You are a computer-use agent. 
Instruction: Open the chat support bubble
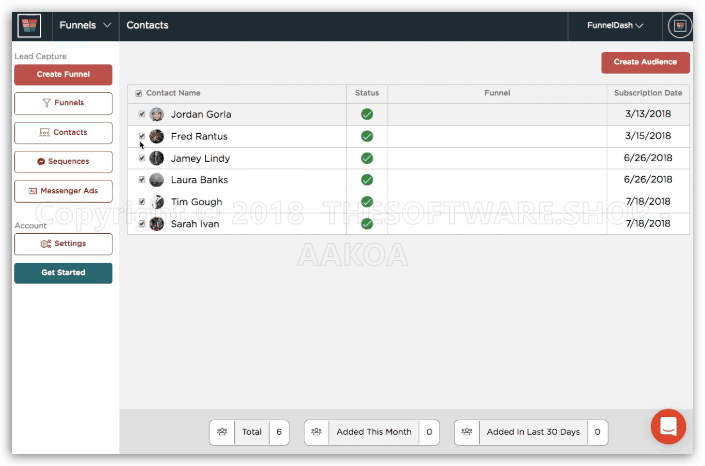668,427
